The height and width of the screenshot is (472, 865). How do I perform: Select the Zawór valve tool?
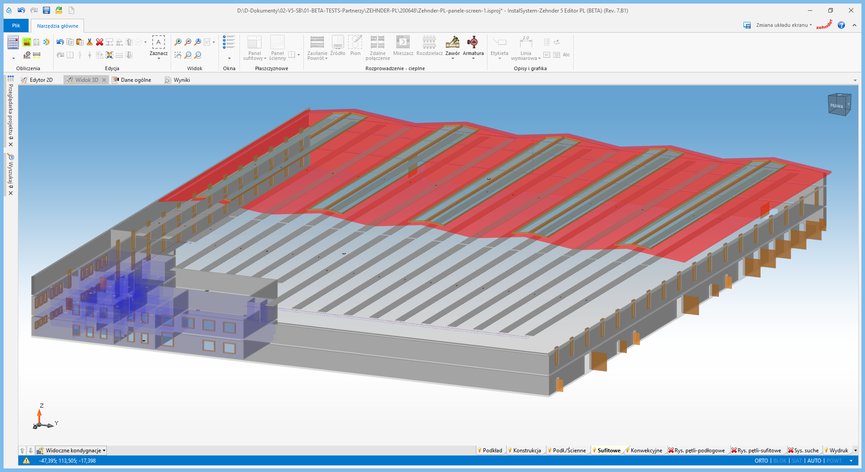point(452,45)
